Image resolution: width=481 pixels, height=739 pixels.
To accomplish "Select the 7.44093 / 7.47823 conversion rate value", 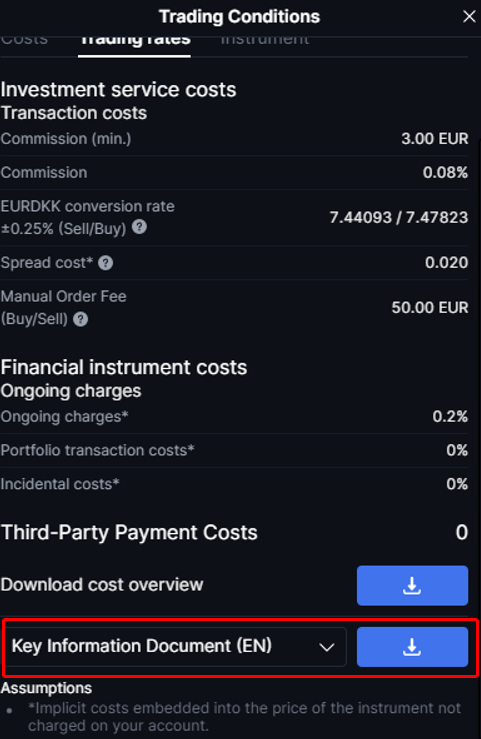I will (x=399, y=217).
